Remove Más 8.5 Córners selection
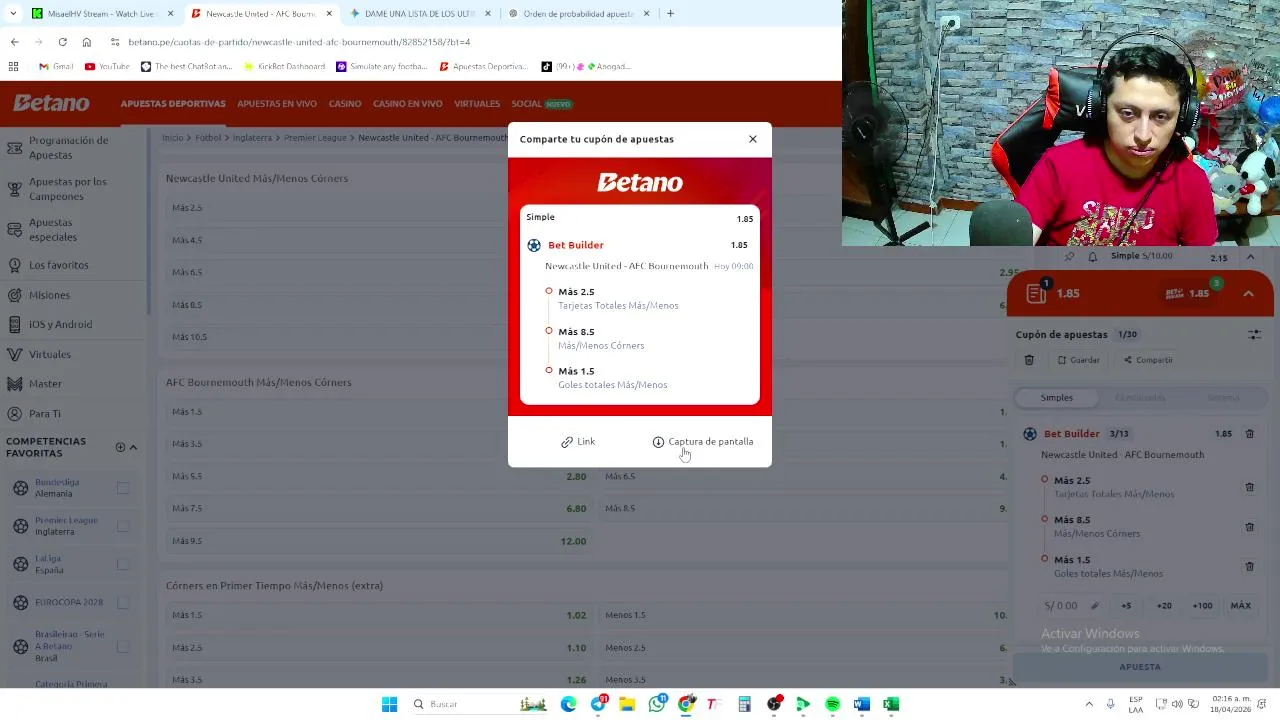This screenshot has width=1280, height=720. (1249, 527)
